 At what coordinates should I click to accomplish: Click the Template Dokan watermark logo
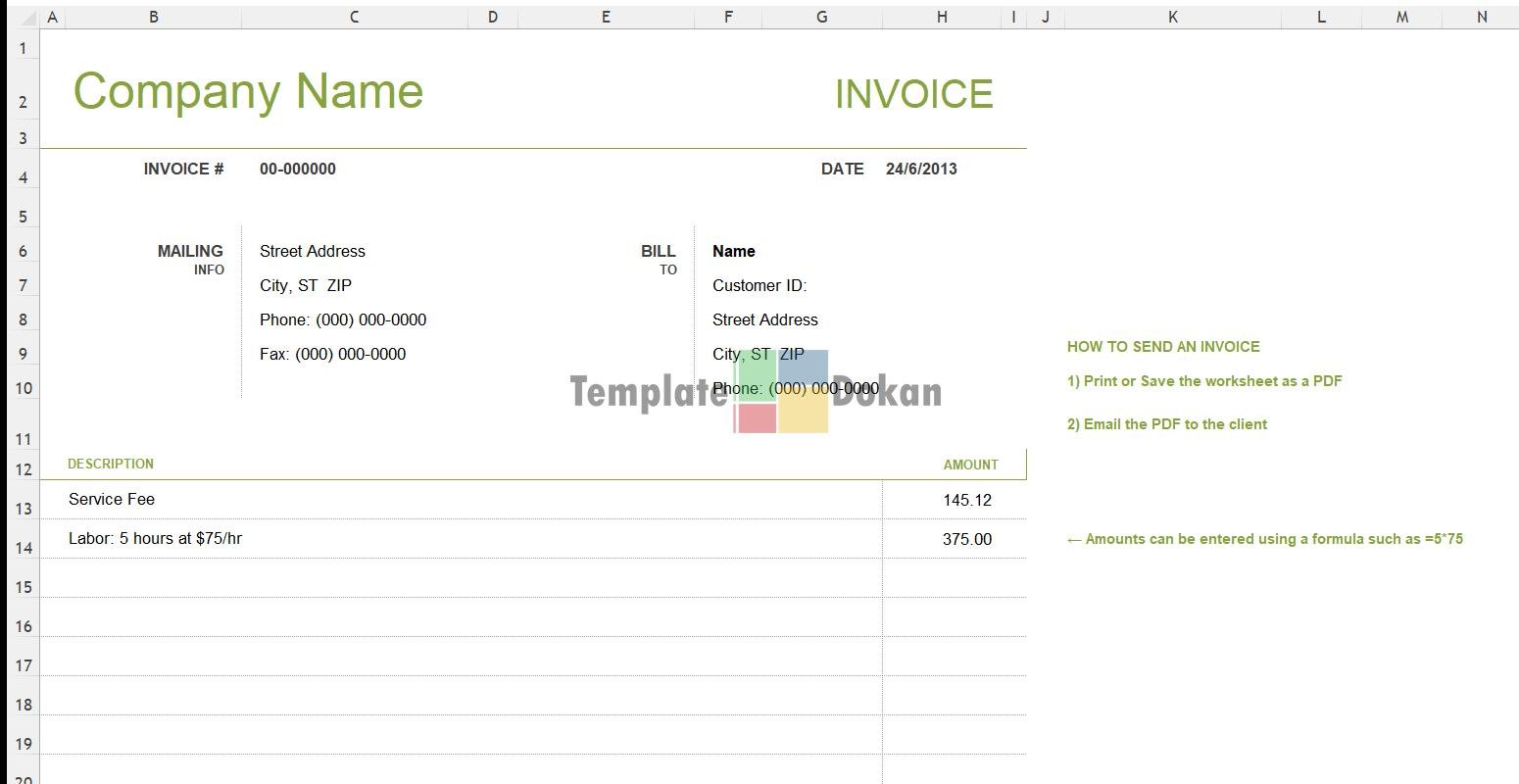(781, 392)
